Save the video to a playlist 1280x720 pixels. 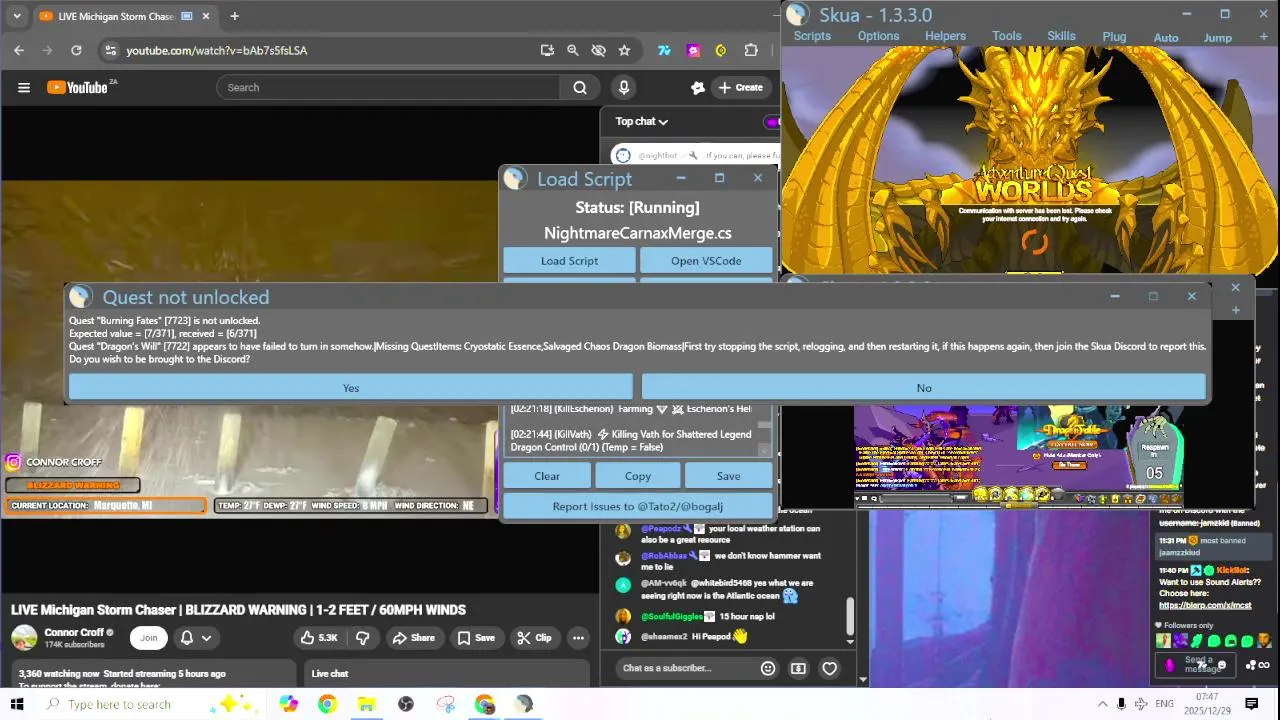[476, 638]
